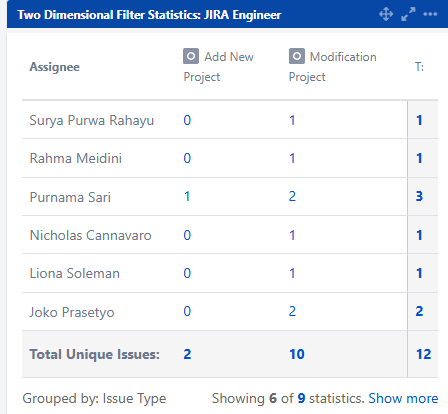Open Purnama Sari's row total of 3
Screen dimensions: 448x414
click(419, 196)
